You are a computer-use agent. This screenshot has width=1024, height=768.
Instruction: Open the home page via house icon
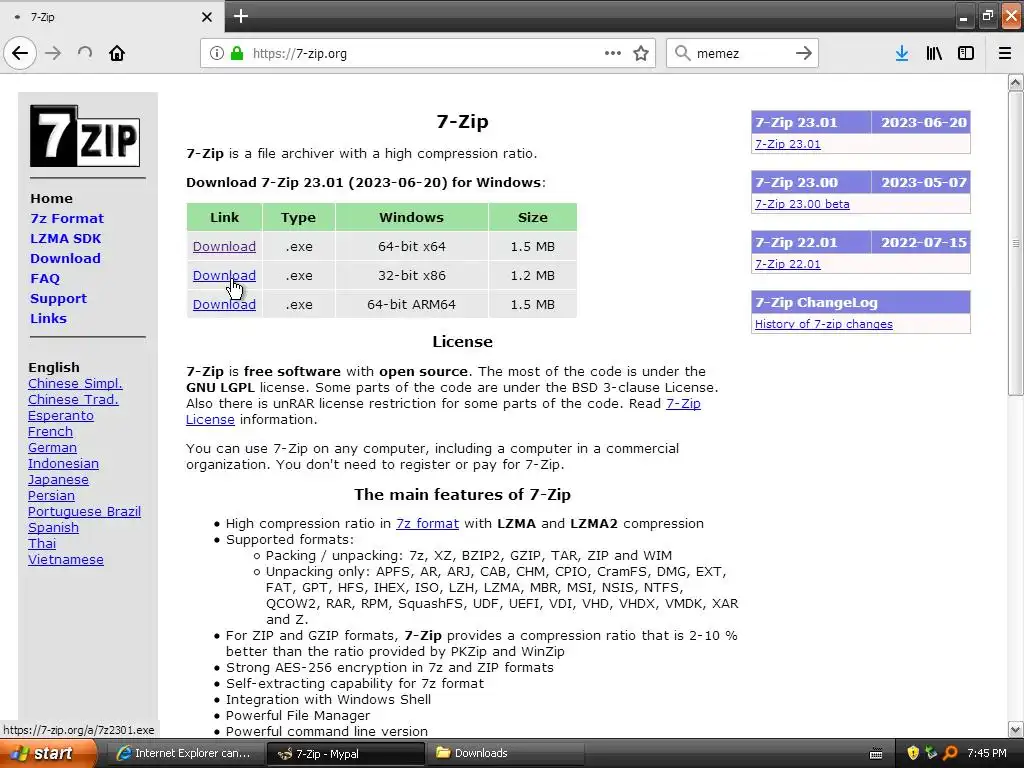tap(117, 53)
